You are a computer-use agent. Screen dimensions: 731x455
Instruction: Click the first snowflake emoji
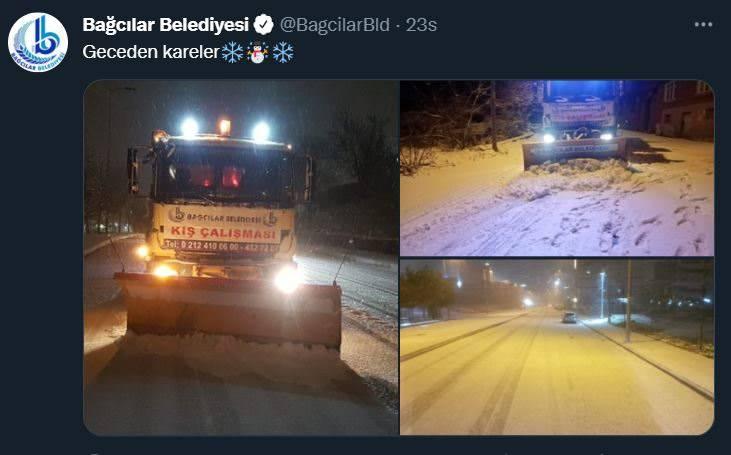click(232, 52)
